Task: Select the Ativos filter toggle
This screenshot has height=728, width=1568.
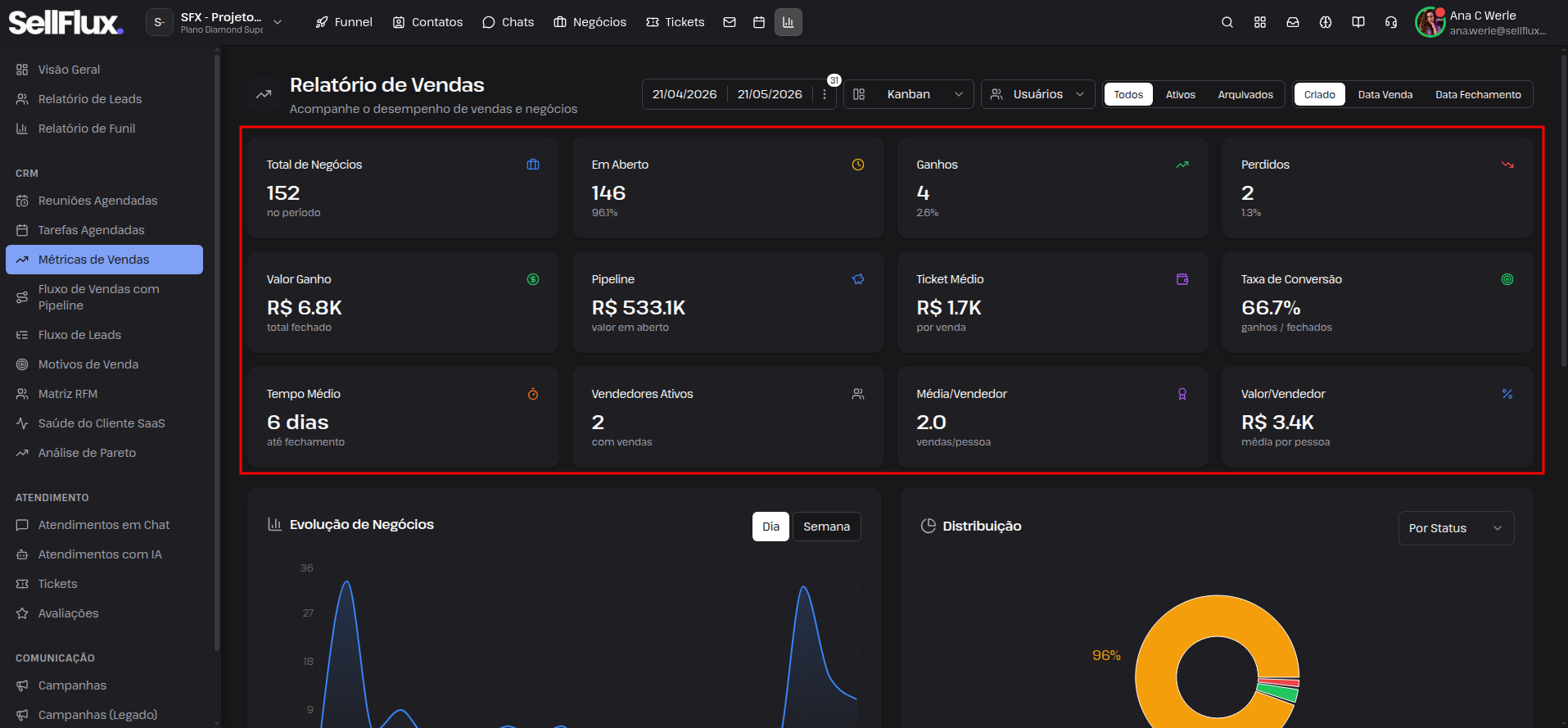Action: 1180,95
